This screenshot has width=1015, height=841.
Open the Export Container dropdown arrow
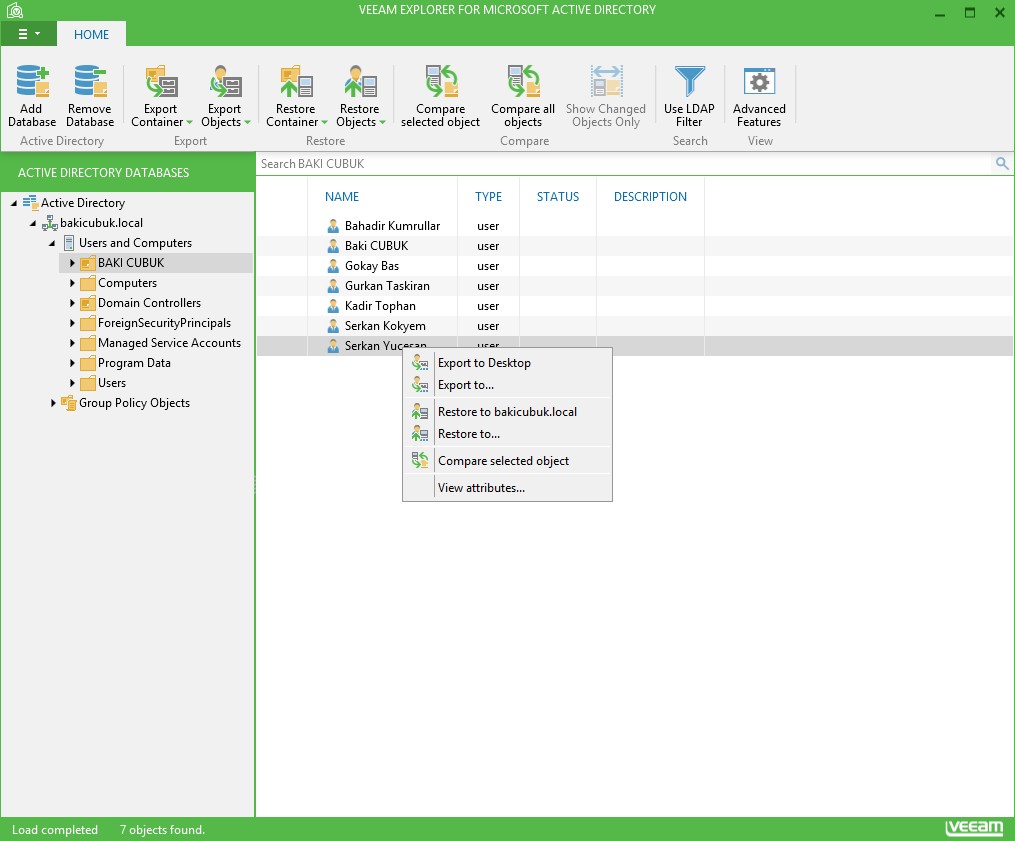coord(190,122)
